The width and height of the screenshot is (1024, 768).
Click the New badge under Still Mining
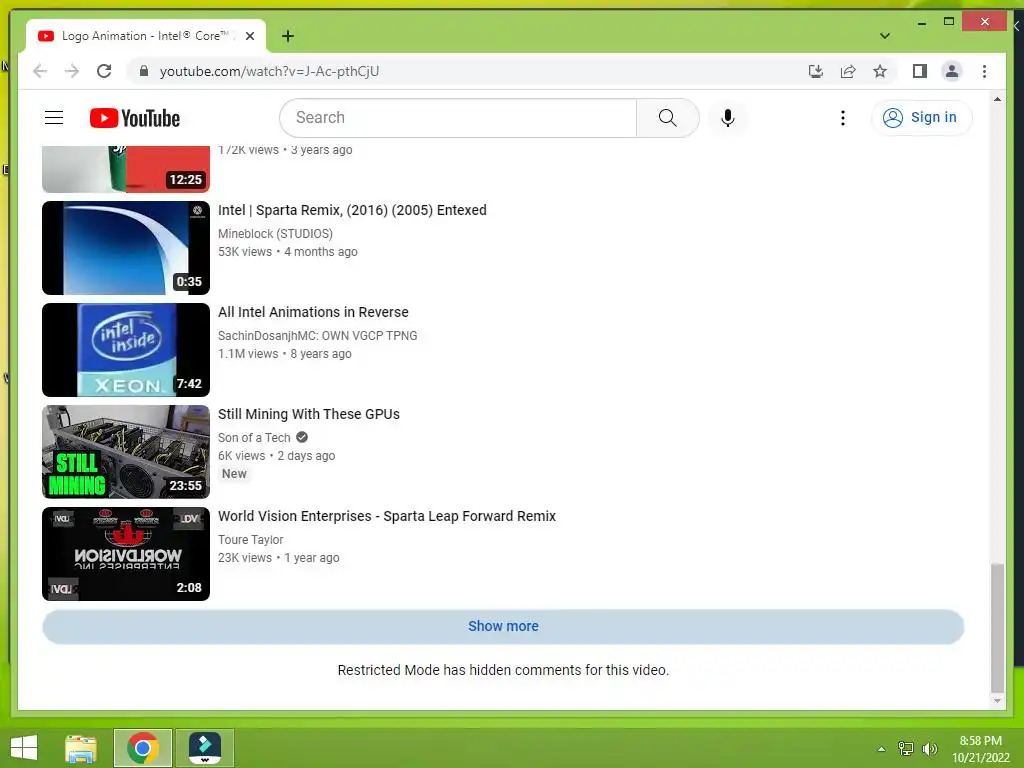tap(234, 474)
